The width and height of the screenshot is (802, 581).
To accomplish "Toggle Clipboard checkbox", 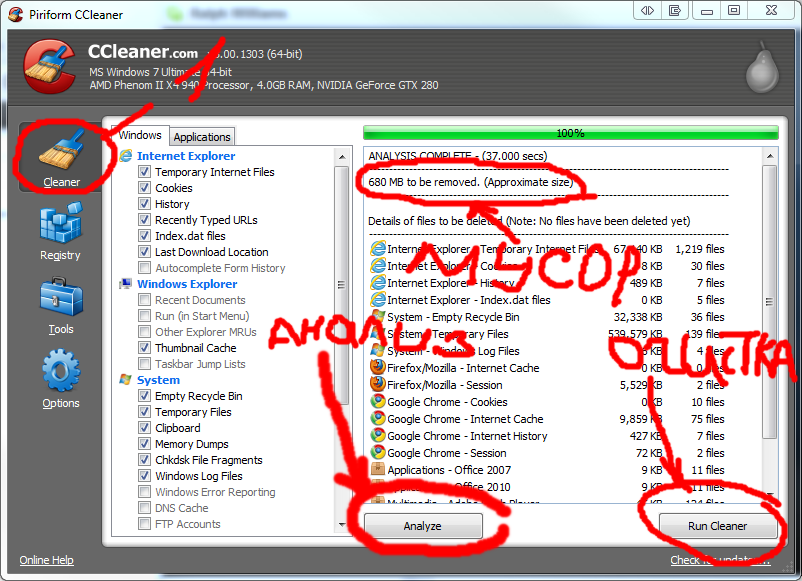I will click(145, 428).
